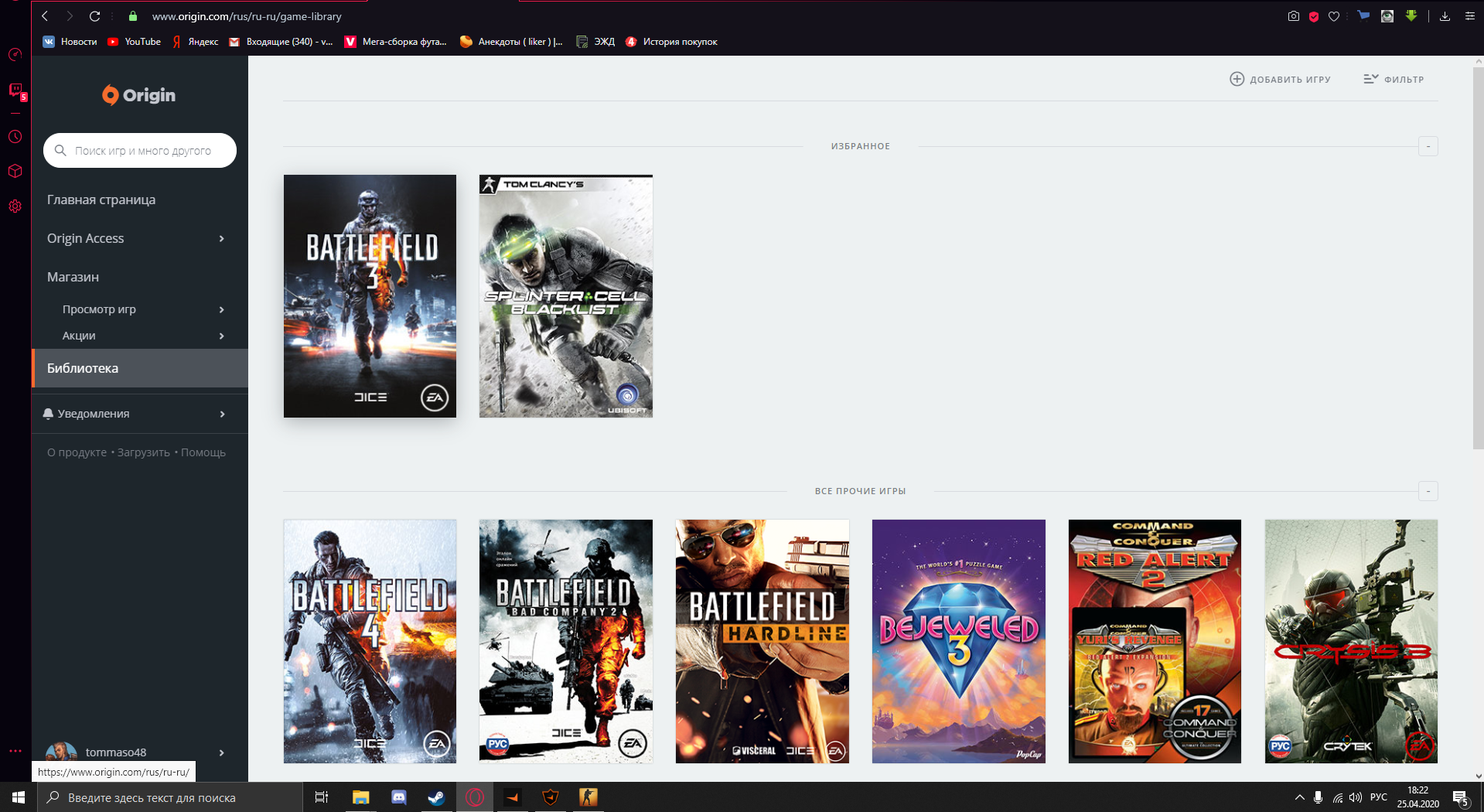The width and height of the screenshot is (1484, 812).
Task: Open Extensions cube icon in Opera sidebar
Action: pyautogui.click(x=15, y=171)
